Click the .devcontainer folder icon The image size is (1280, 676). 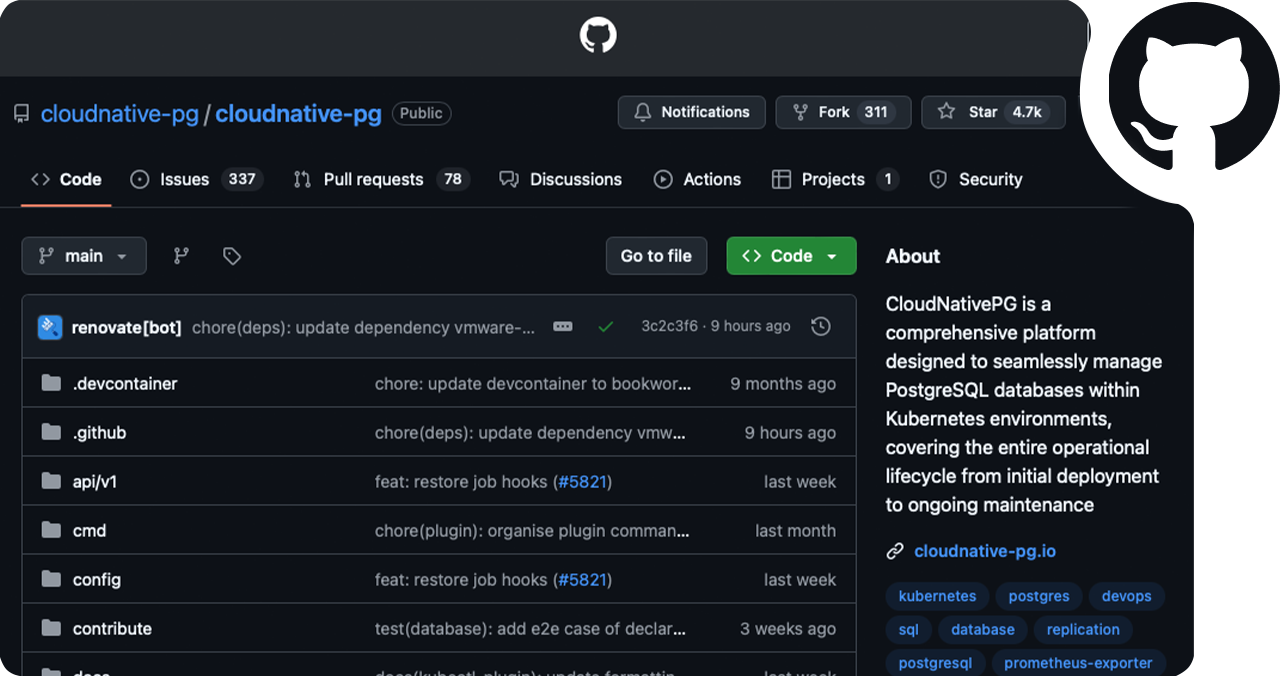(x=51, y=384)
